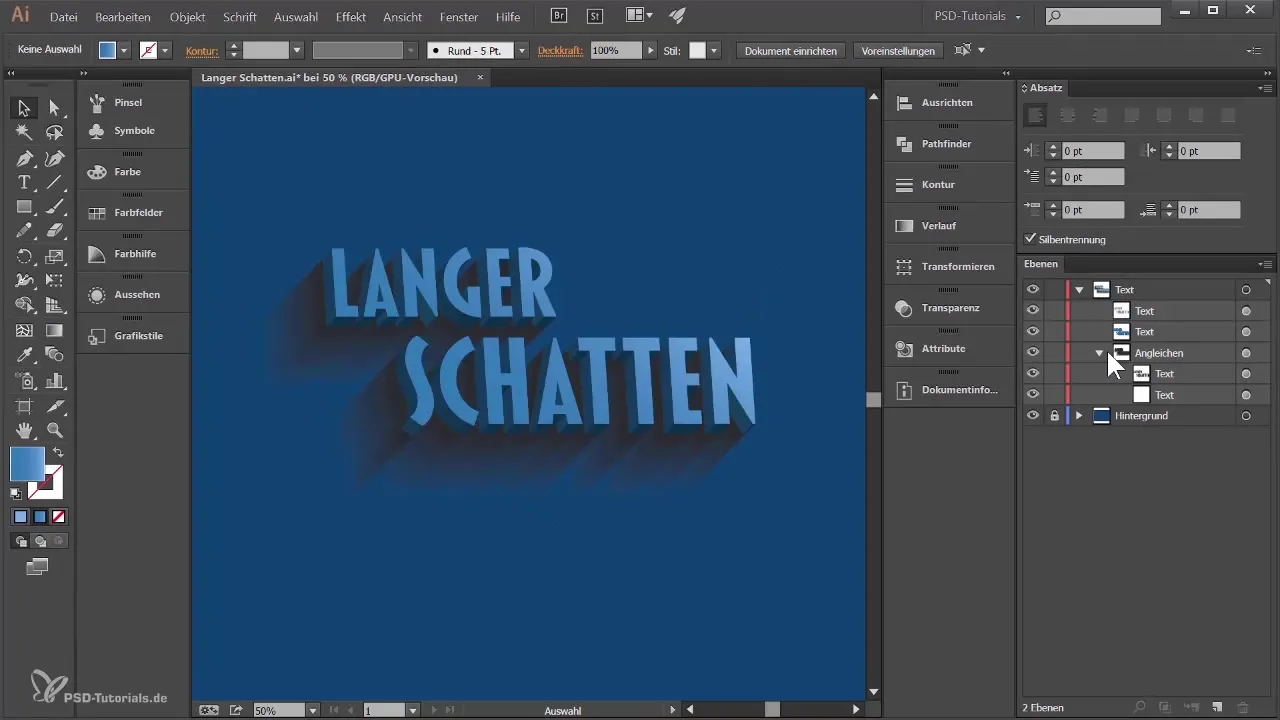Open the Rund - 5 Pt. brush dropdown

(x=522, y=50)
